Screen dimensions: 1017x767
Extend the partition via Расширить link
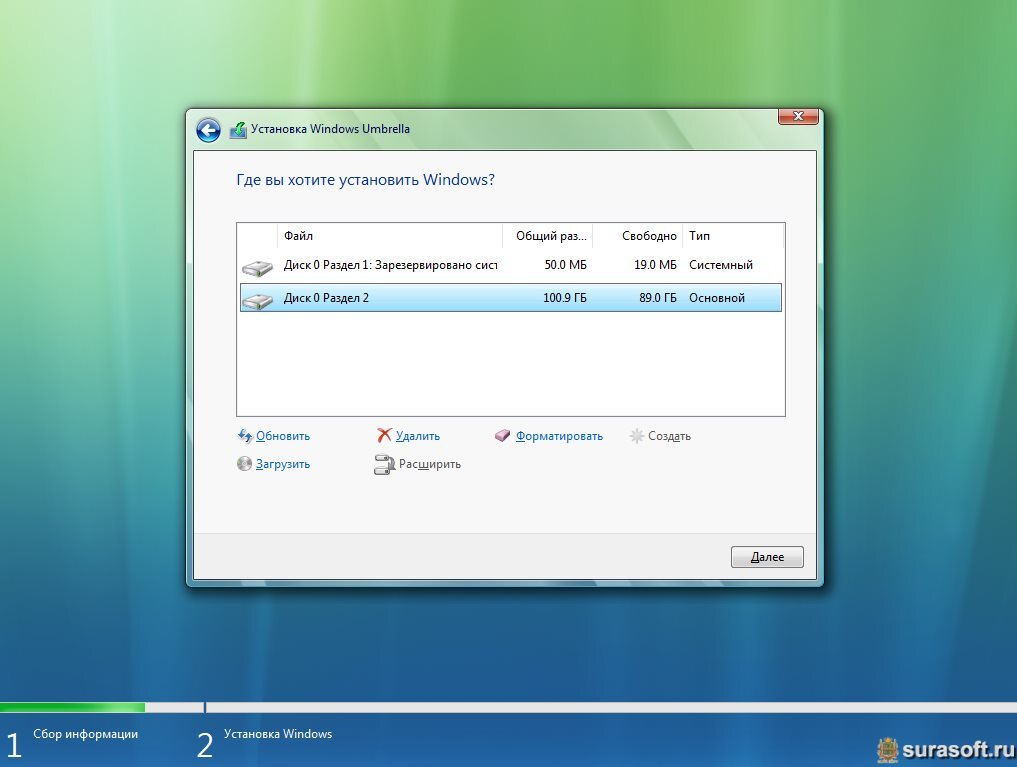pyautogui.click(x=429, y=464)
